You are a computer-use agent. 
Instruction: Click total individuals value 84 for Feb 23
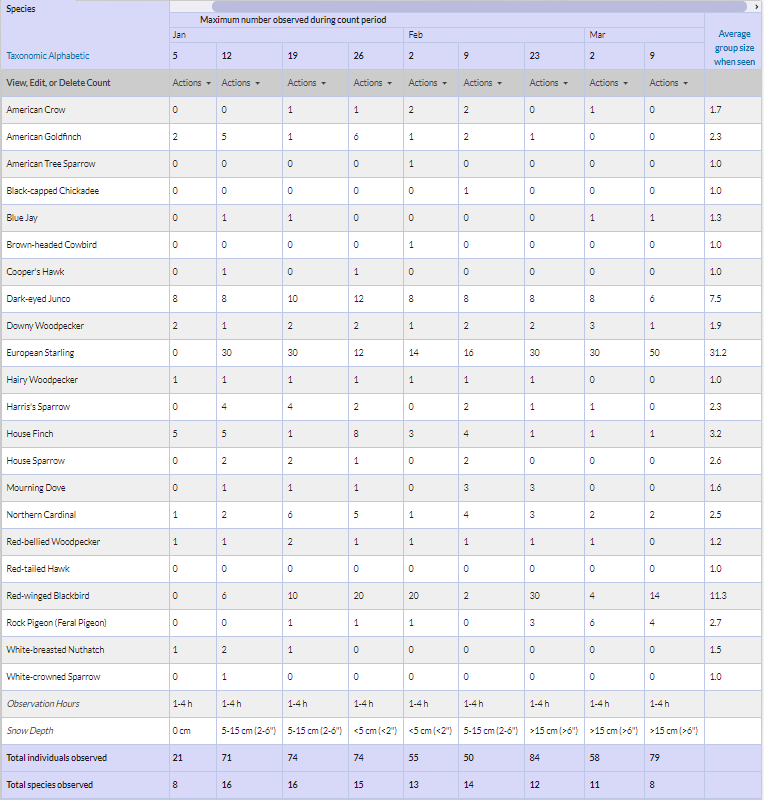[x=534, y=758]
